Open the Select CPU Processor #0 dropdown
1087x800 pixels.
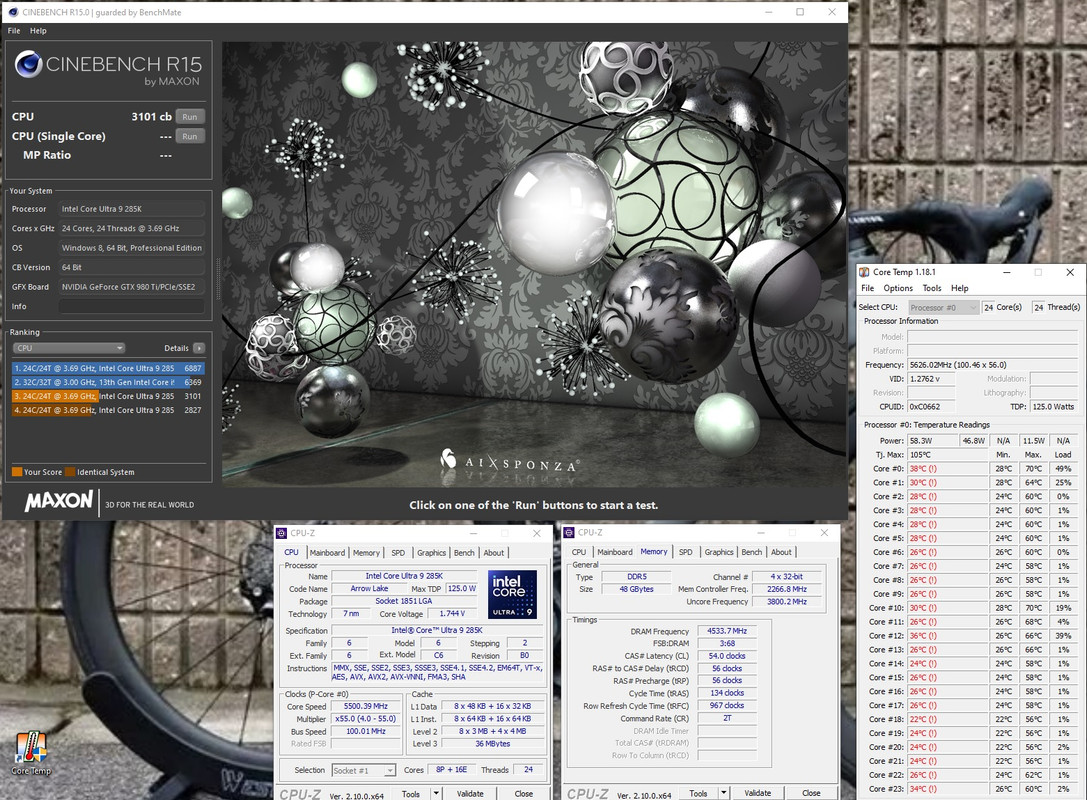pos(943,307)
